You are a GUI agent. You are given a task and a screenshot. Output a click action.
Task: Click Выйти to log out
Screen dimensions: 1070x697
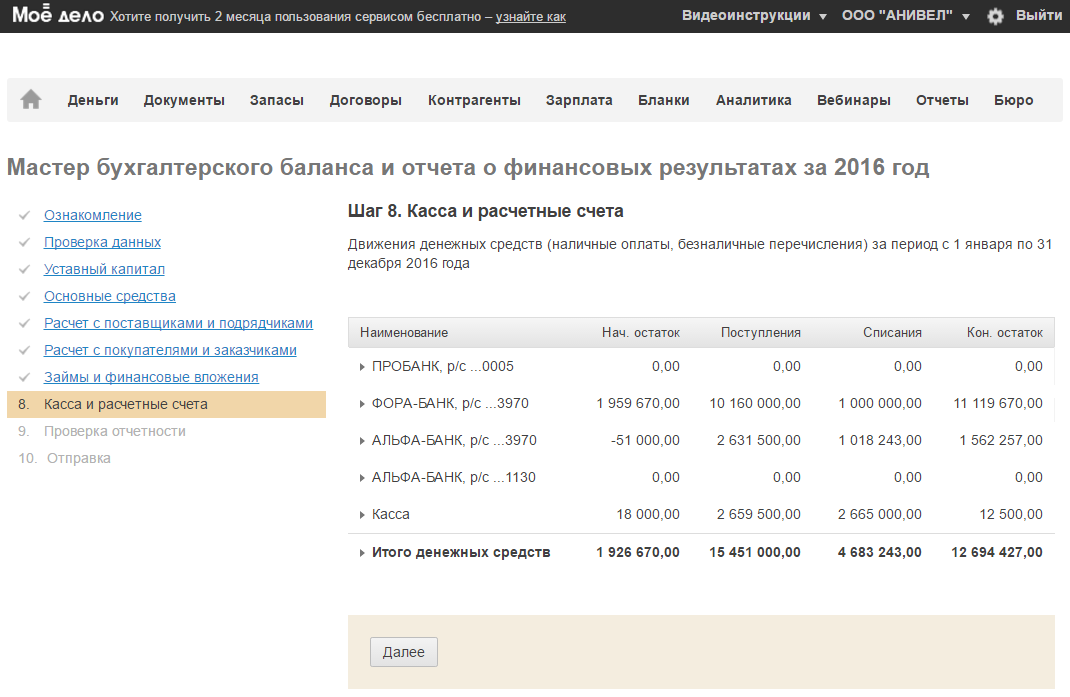(x=1038, y=16)
